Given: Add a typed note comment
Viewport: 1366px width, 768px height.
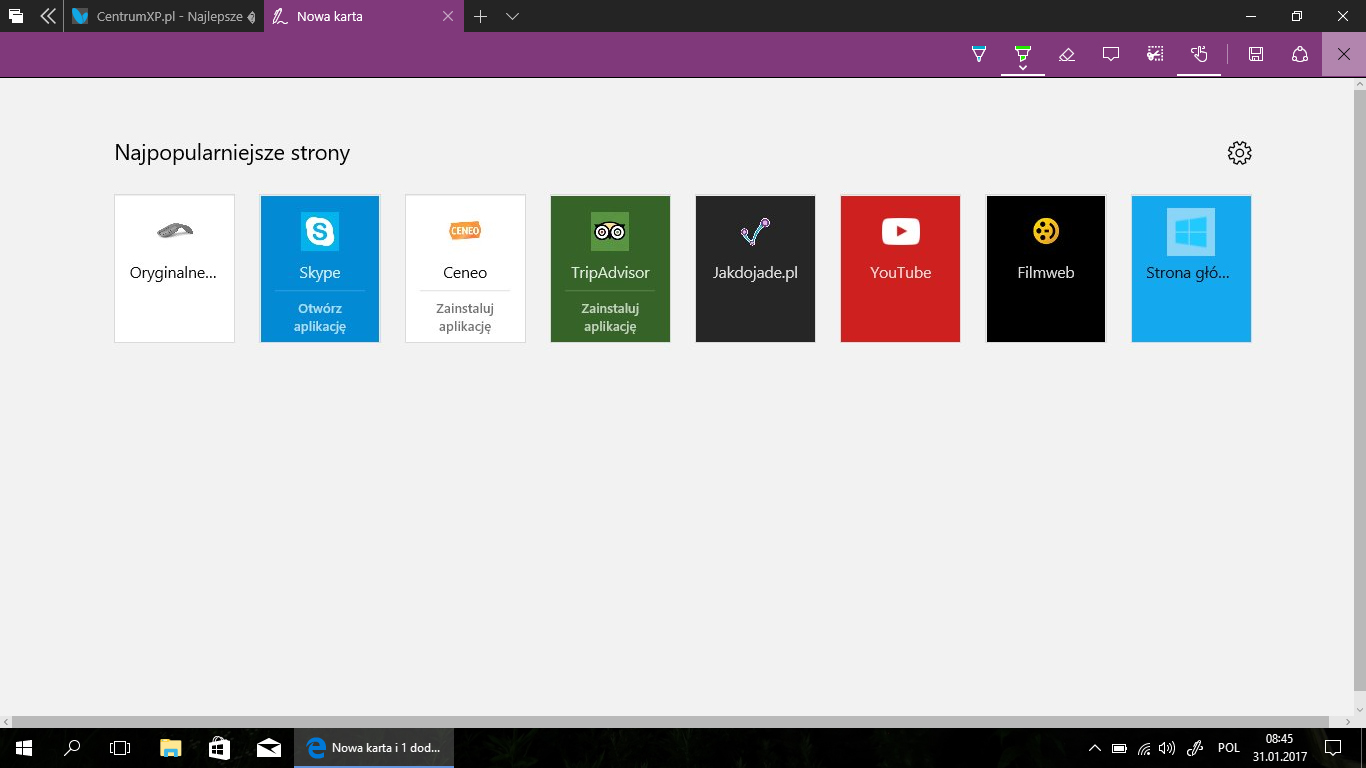Looking at the screenshot, I should 1110,54.
